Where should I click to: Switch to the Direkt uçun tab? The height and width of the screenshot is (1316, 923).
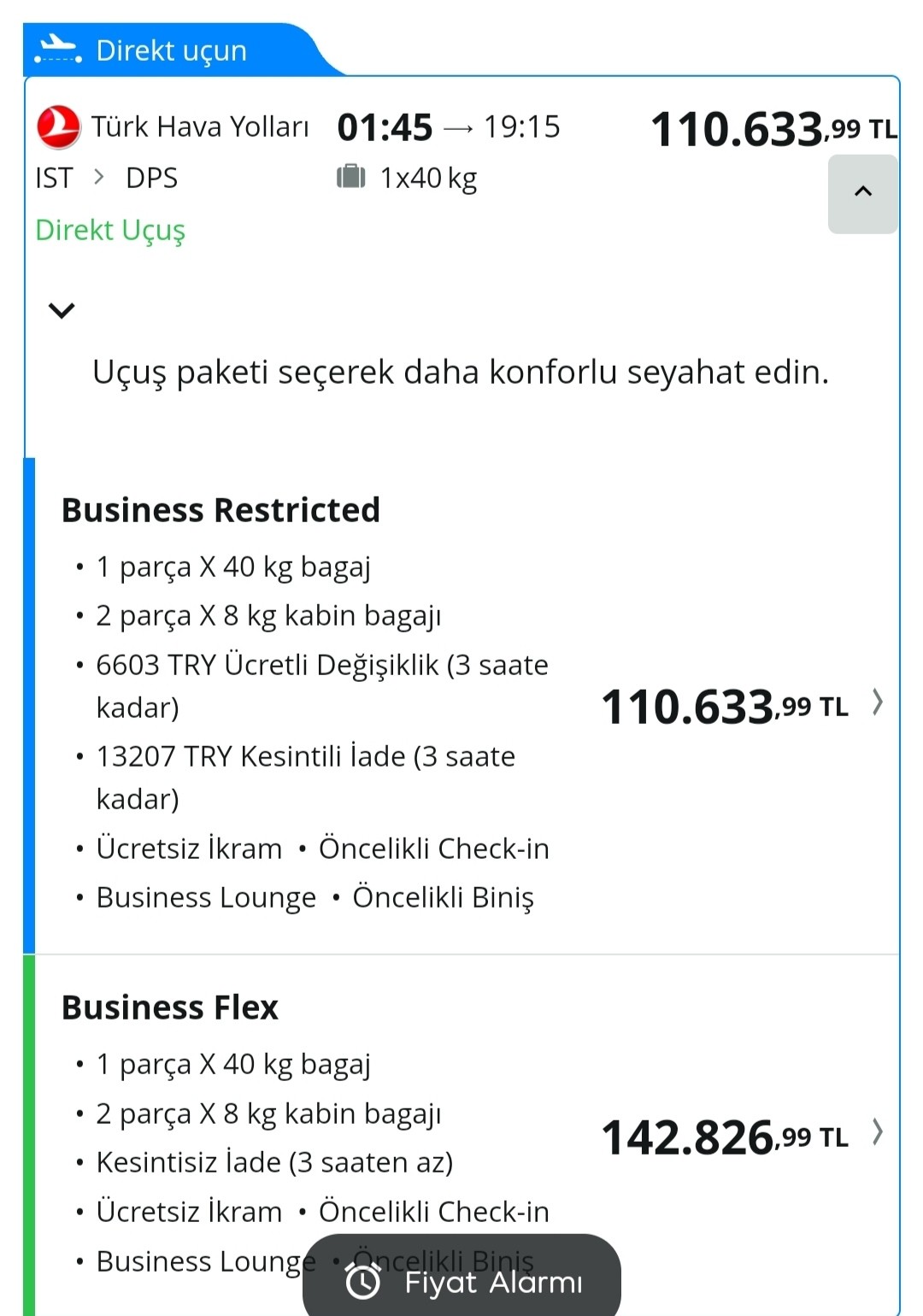tap(171, 50)
